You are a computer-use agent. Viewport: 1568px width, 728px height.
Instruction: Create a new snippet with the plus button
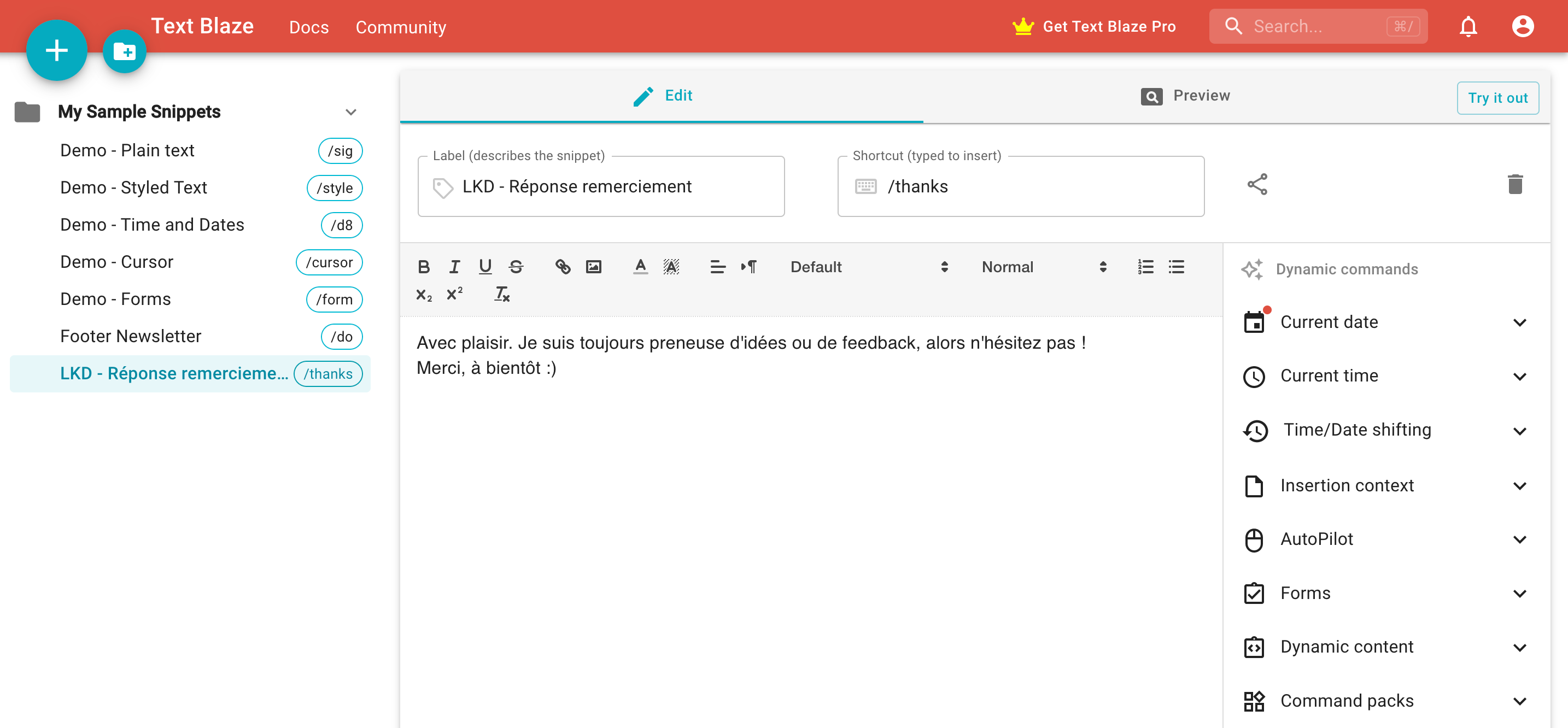[x=57, y=50]
